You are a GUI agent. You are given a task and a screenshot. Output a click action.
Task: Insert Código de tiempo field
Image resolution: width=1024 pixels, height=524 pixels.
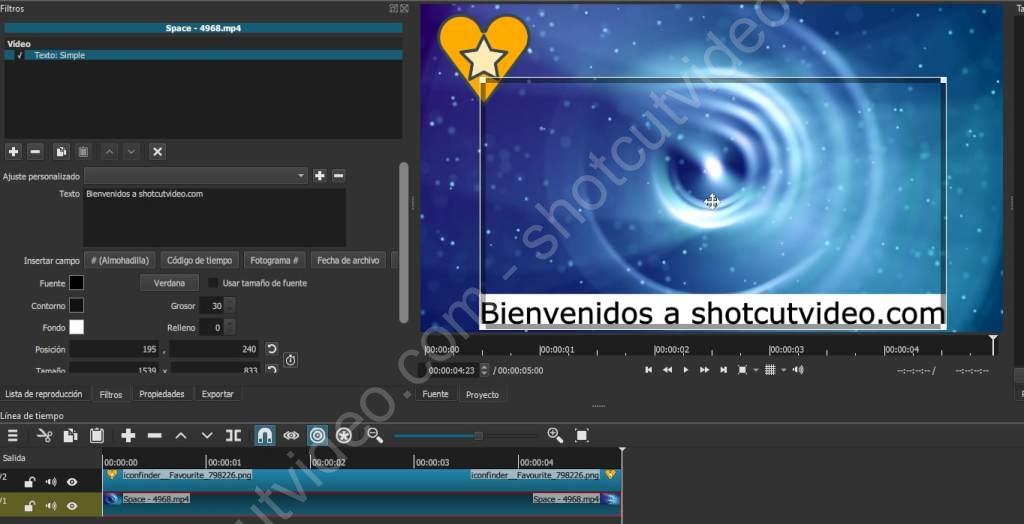(x=200, y=260)
